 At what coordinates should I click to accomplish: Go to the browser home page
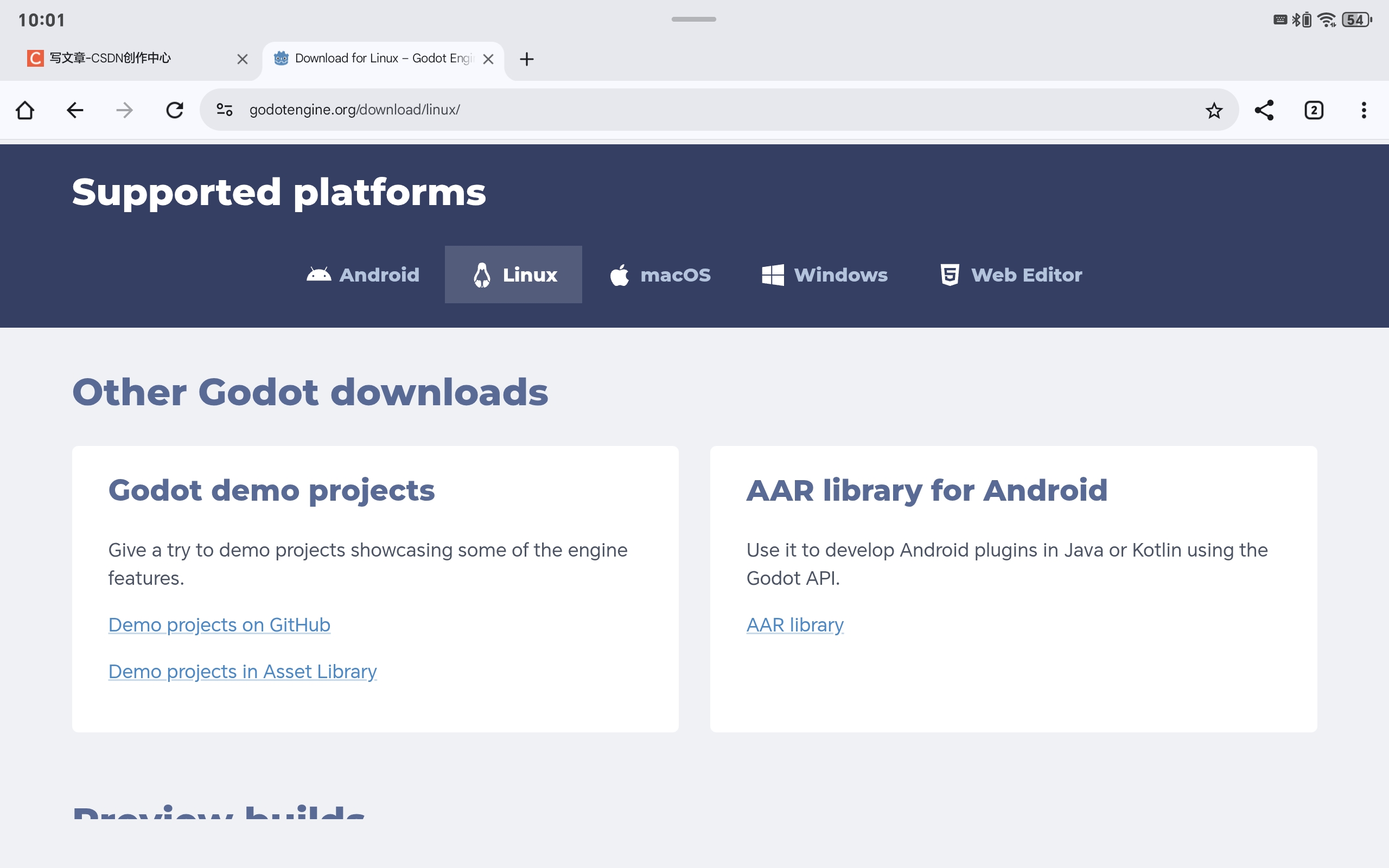pyautogui.click(x=24, y=110)
